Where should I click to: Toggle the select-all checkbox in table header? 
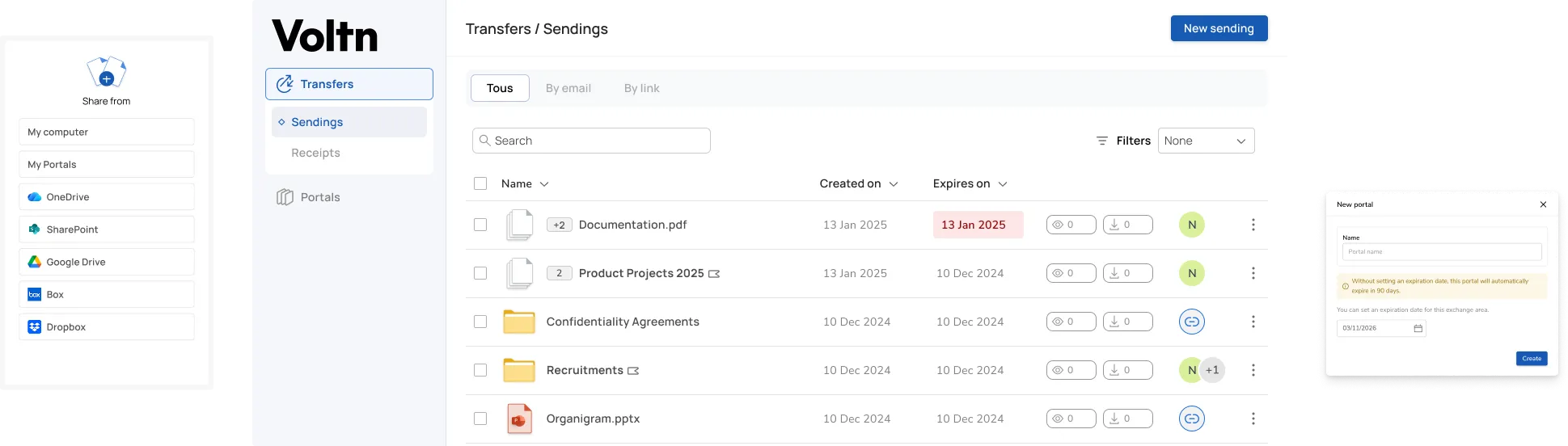(x=480, y=183)
